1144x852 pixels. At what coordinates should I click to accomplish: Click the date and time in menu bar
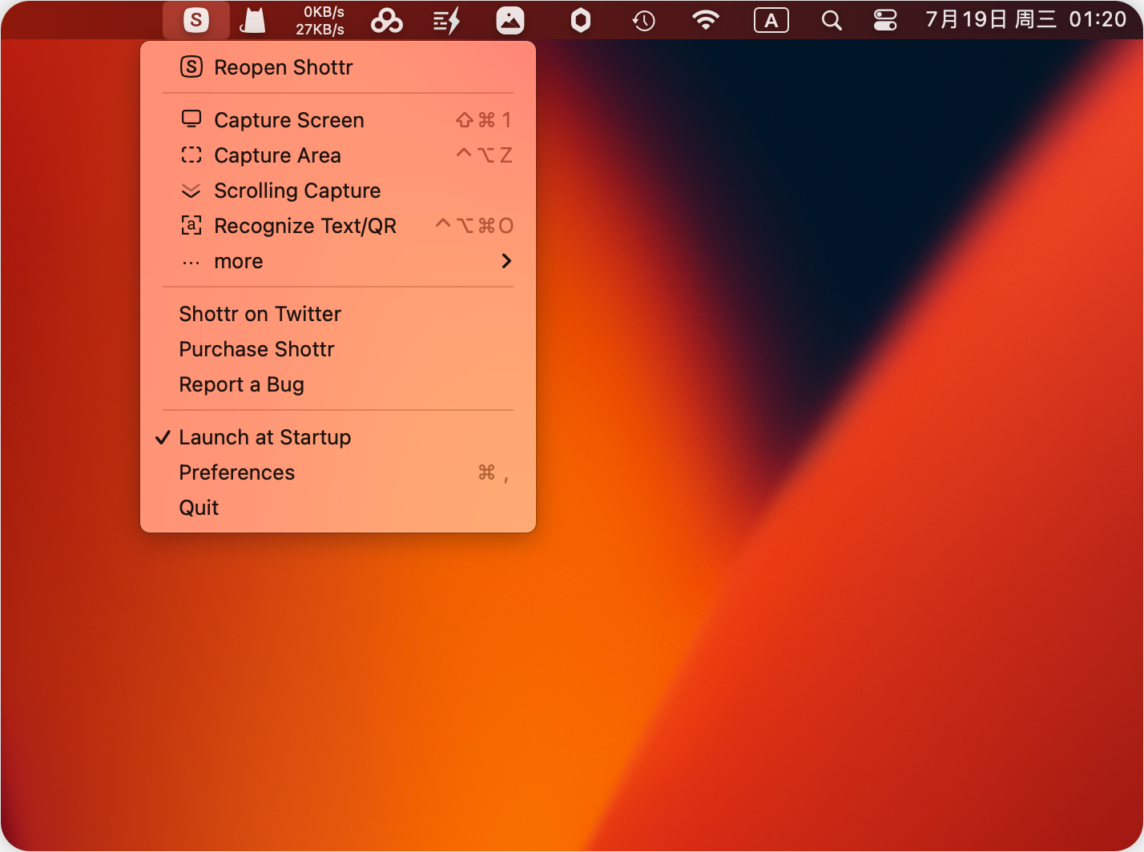(1026, 20)
